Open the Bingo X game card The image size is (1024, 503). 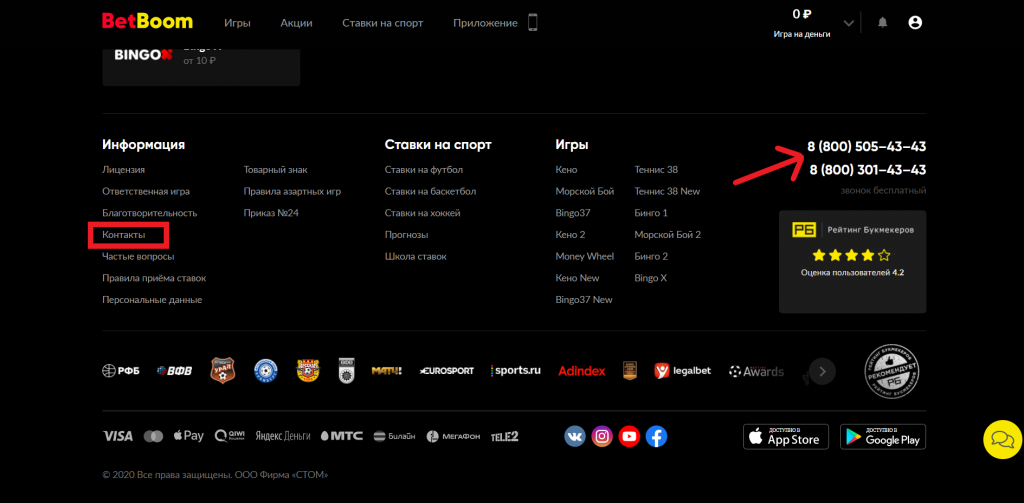[201, 67]
